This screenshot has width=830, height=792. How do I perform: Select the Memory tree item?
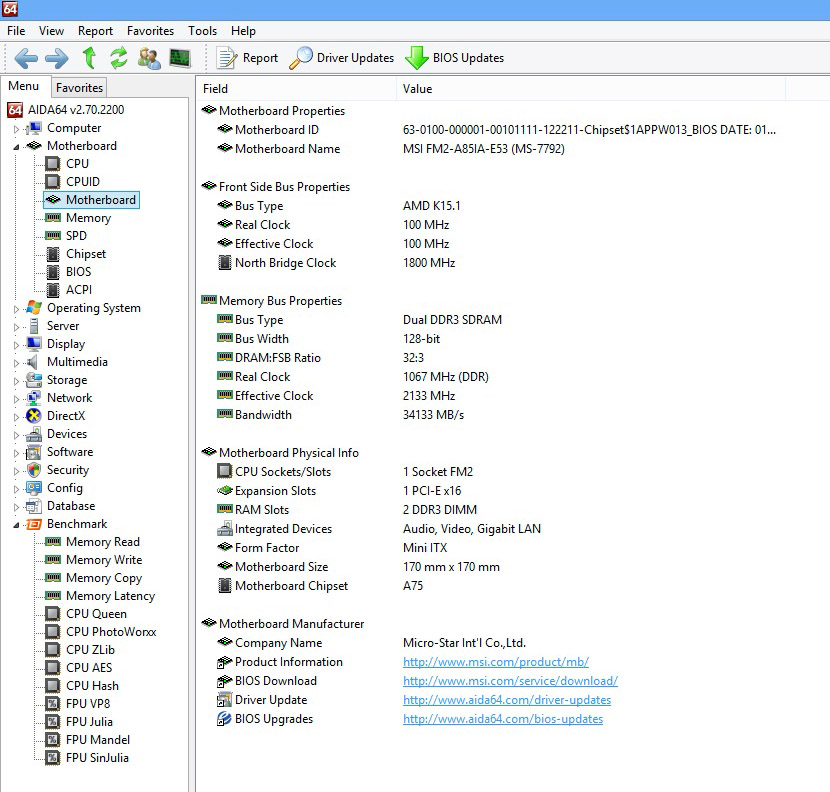pyautogui.click(x=78, y=218)
